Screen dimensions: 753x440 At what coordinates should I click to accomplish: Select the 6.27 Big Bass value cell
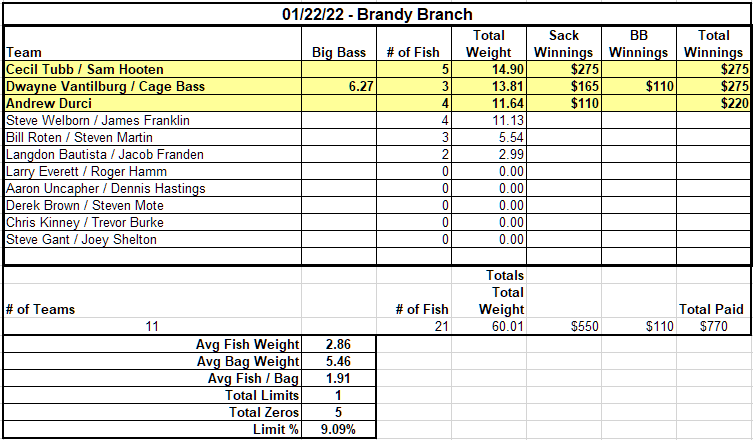pos(339,86)
